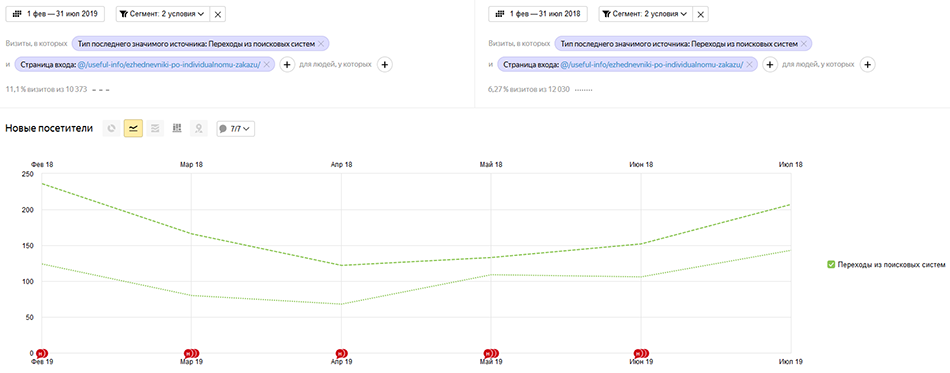Click the Июл 19 axis label

click(x=791, y=361)
